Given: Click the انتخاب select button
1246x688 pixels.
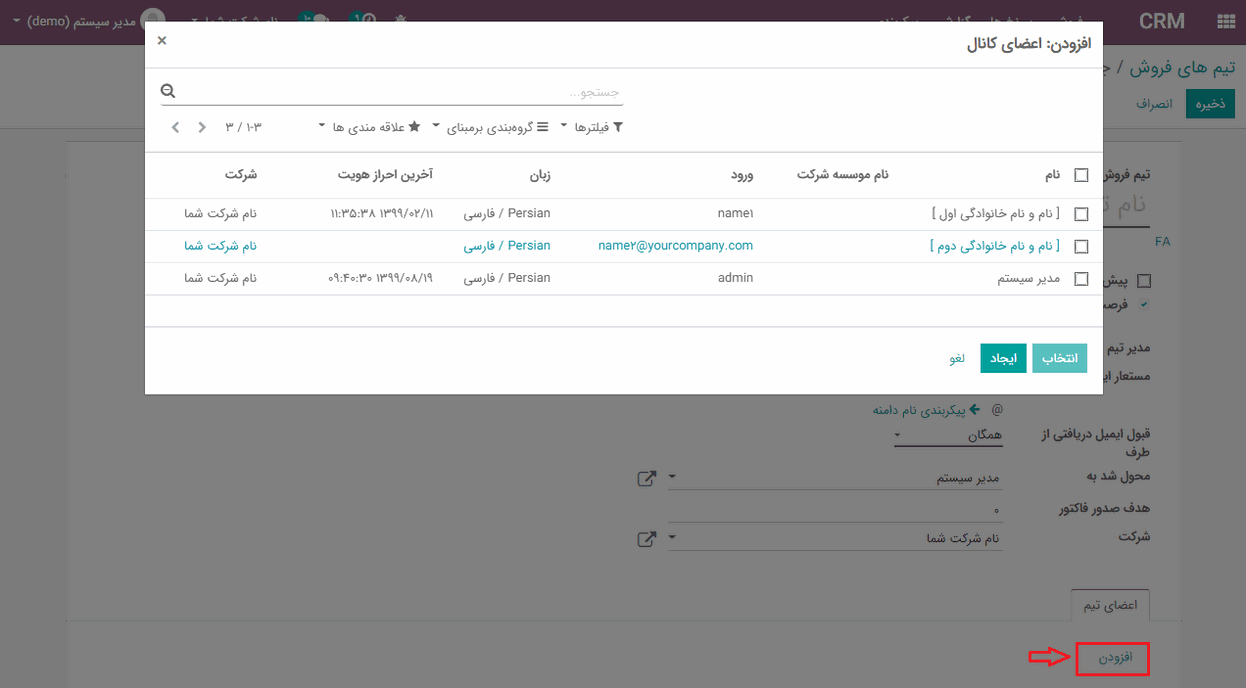Looking at the screenshot, I should pyautogui.click(x=1059, y=358).
